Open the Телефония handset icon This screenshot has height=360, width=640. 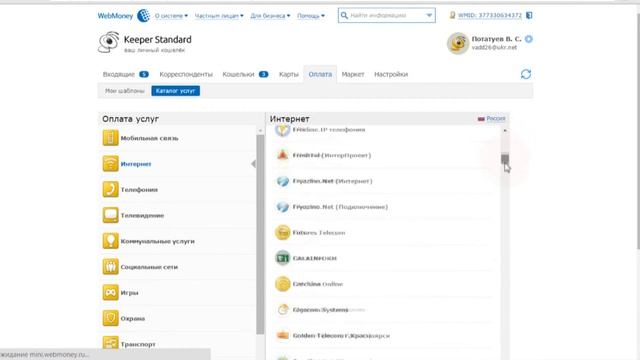(110, 189)
